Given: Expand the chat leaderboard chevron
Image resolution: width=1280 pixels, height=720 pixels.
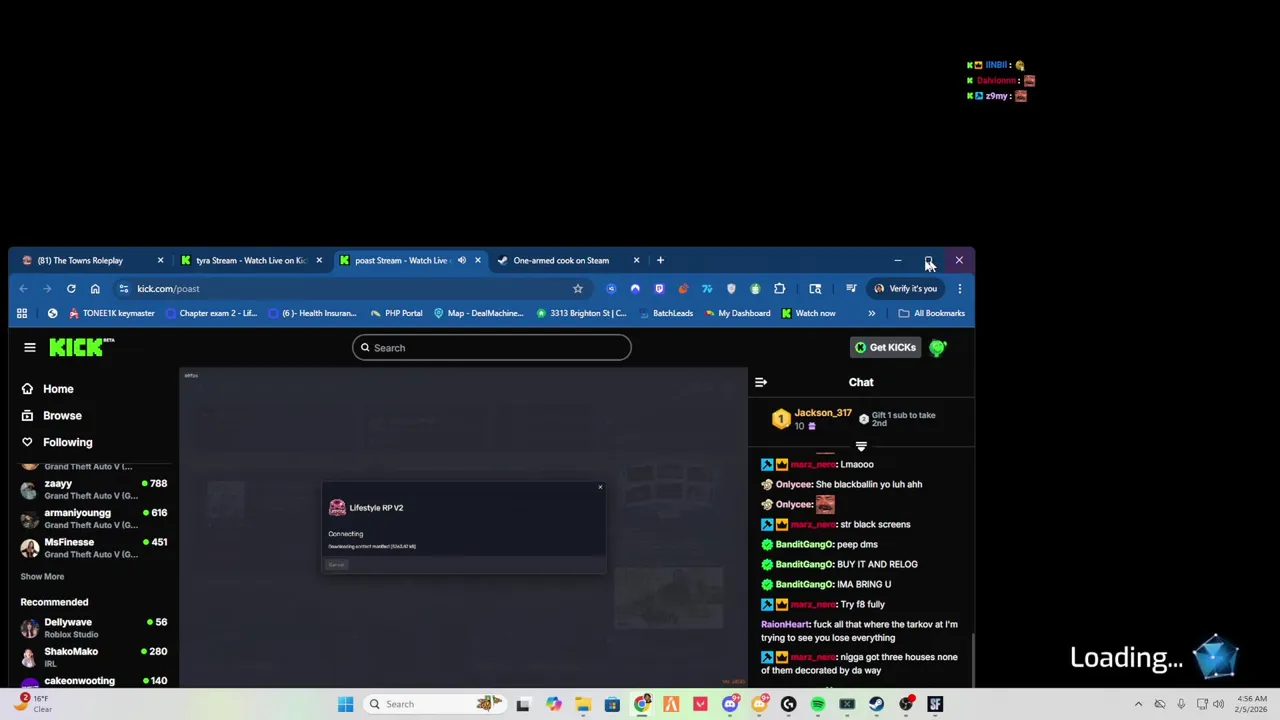Looking at the screenshot, I should click(861, 447).
